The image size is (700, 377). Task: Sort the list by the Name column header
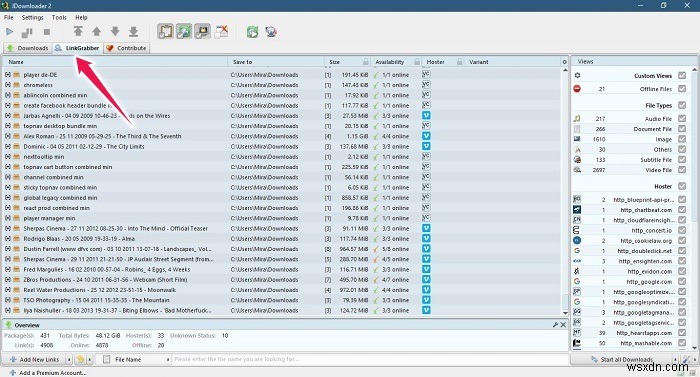116,62
